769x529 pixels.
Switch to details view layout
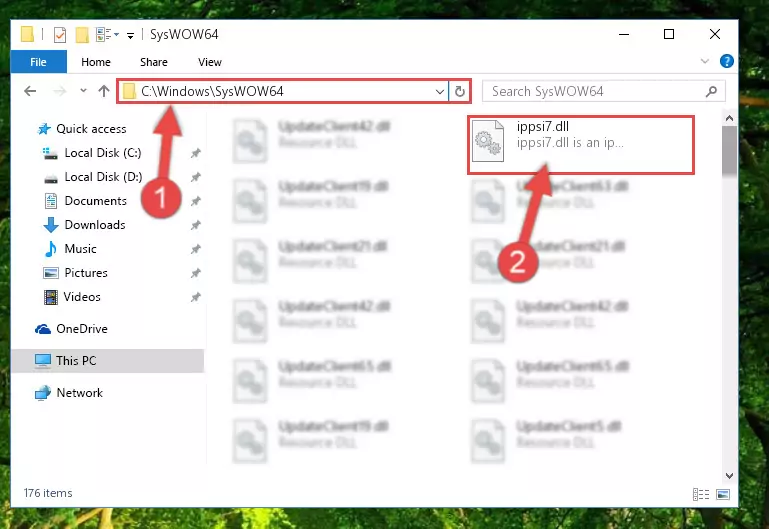(x=701, y=494)
